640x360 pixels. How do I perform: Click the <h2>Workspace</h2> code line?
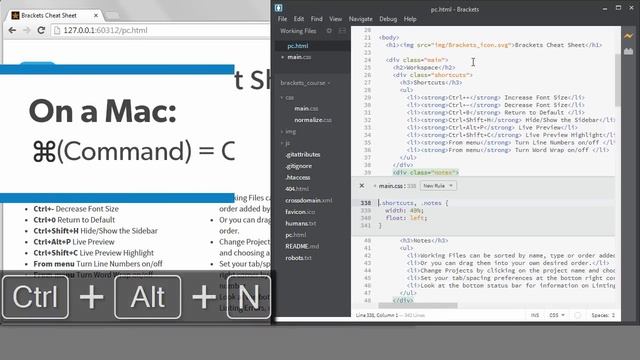click(424, 67)
